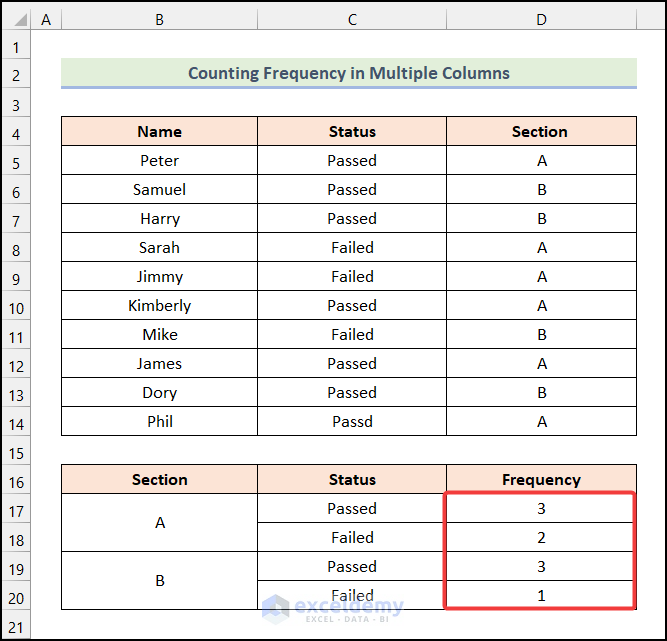This screenshot has height=641, width=667.
Task: Select the frequency cell showing 2
Action: pyautogui.click(x=540, y=538)
